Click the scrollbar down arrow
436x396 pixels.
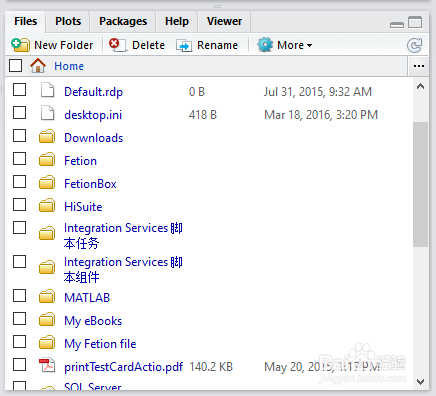[420, 381]
